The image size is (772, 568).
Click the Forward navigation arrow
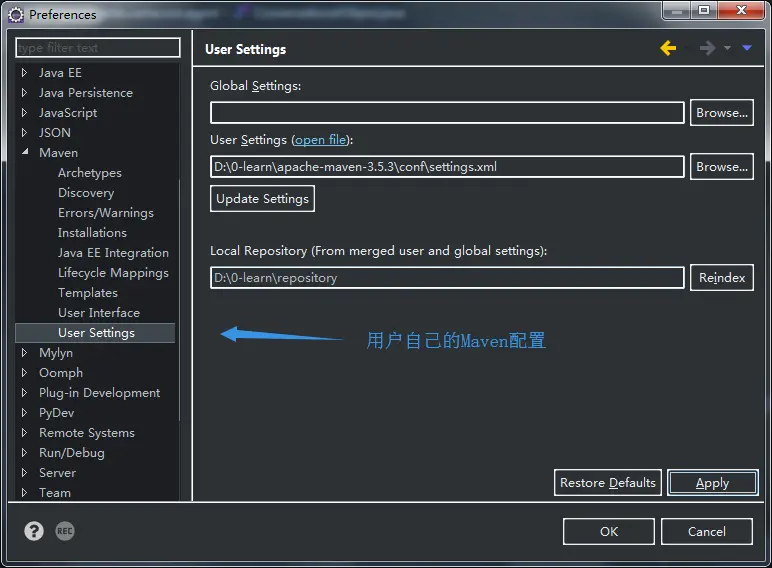pos(708,48)
